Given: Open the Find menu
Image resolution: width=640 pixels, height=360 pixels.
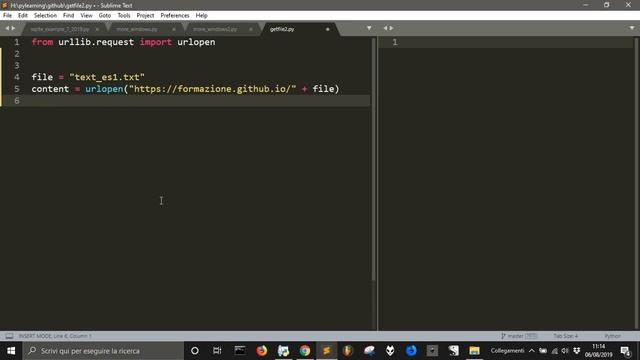Looking at the screenshot, I should (68, 16).
